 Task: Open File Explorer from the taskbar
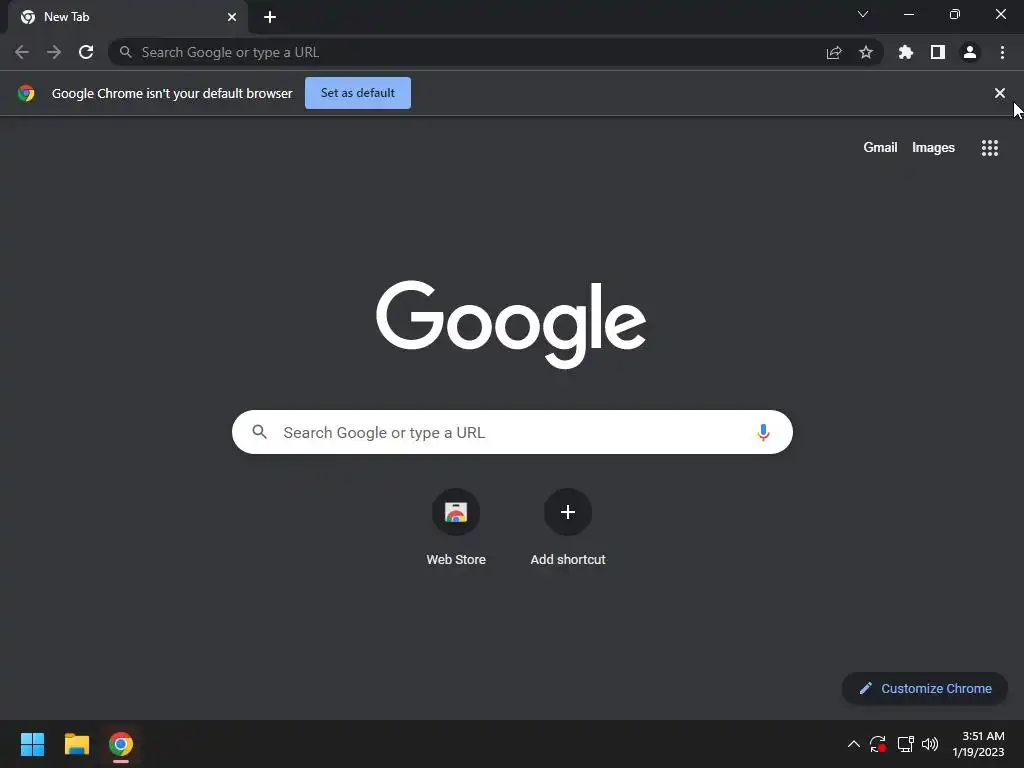[x=76, y=744]
